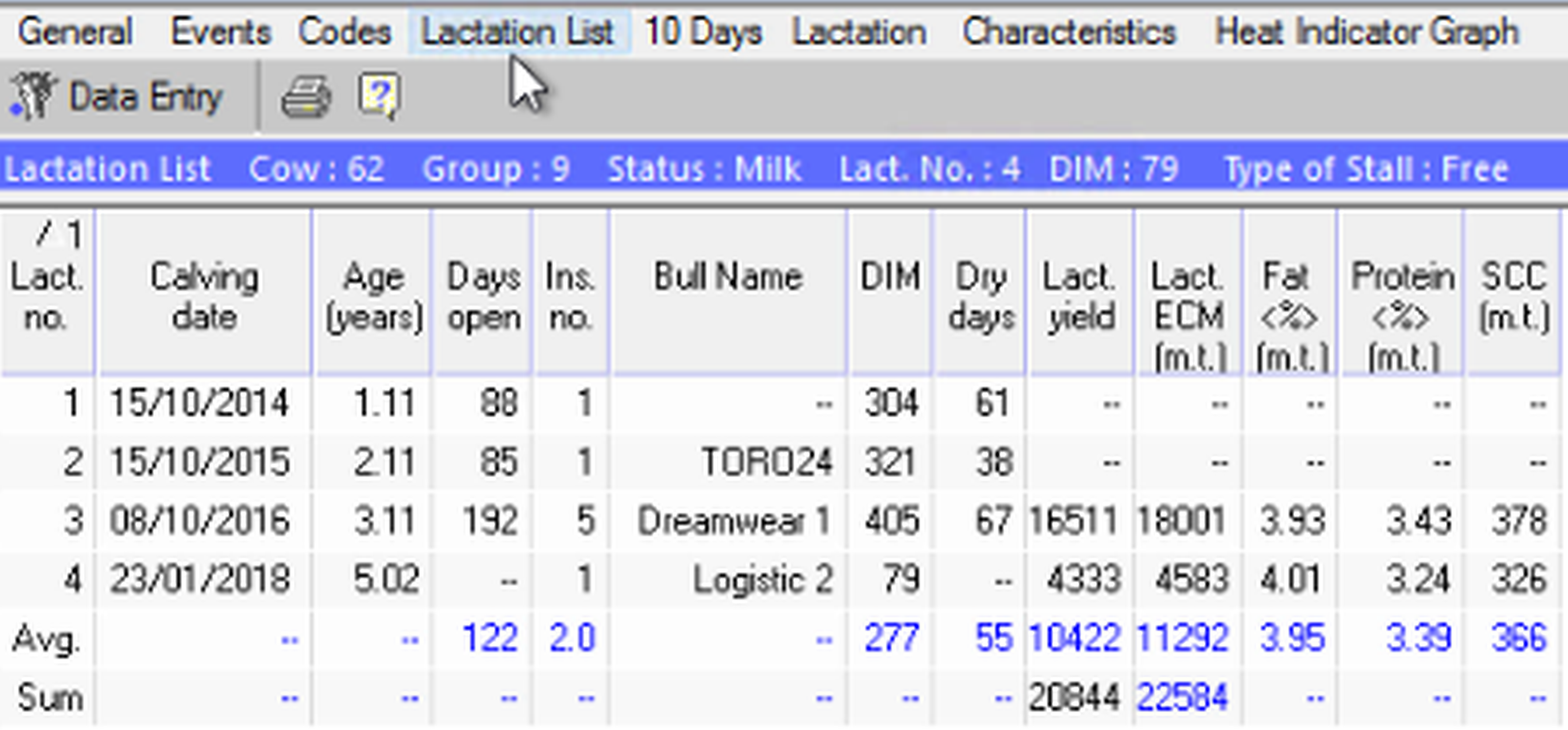This screenshot has width=1568, height=730.
Task: Click fat value 3.93
Action: 1292,521
